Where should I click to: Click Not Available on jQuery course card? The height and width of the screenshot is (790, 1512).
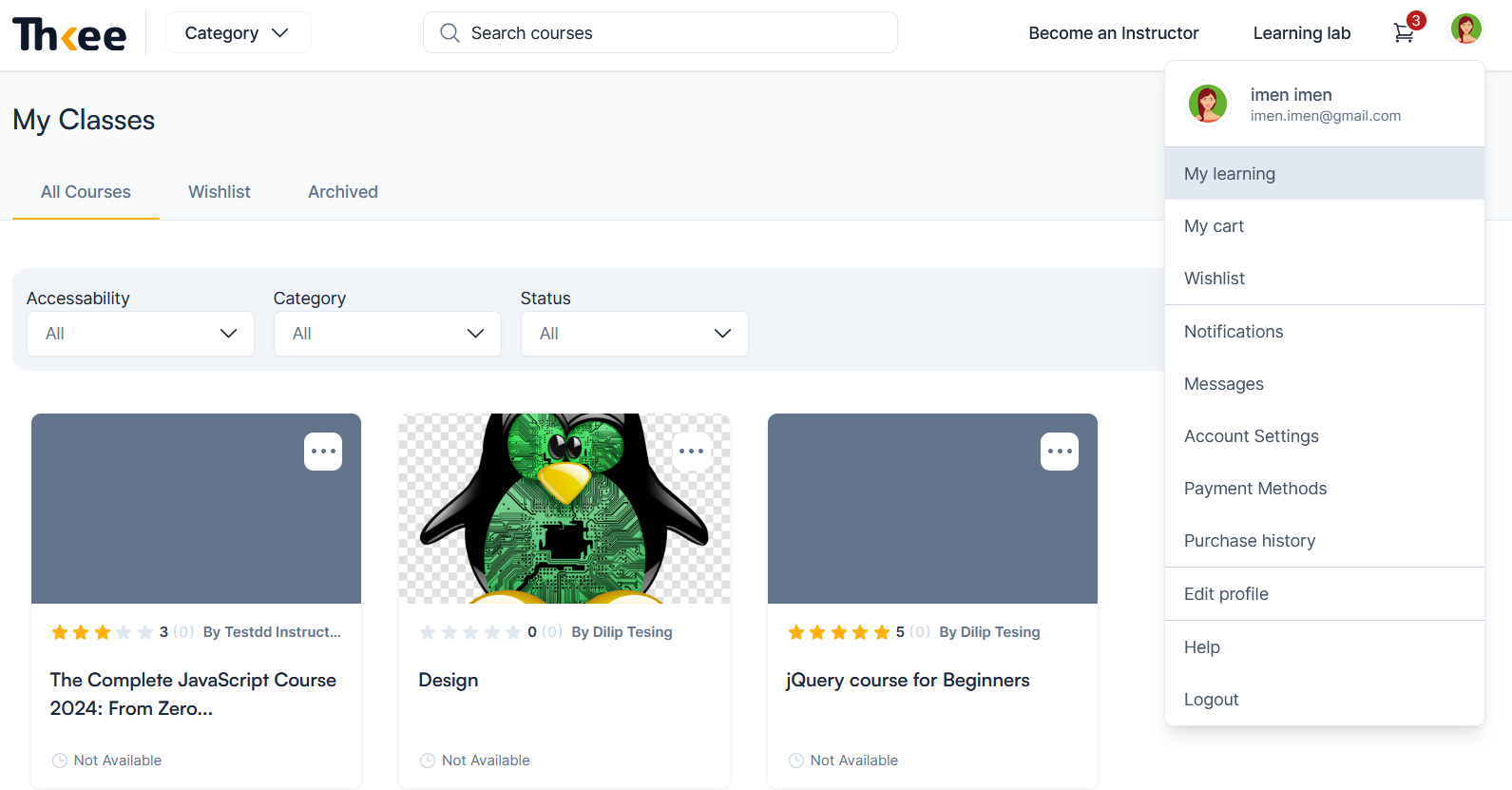[x=854, y=761]
